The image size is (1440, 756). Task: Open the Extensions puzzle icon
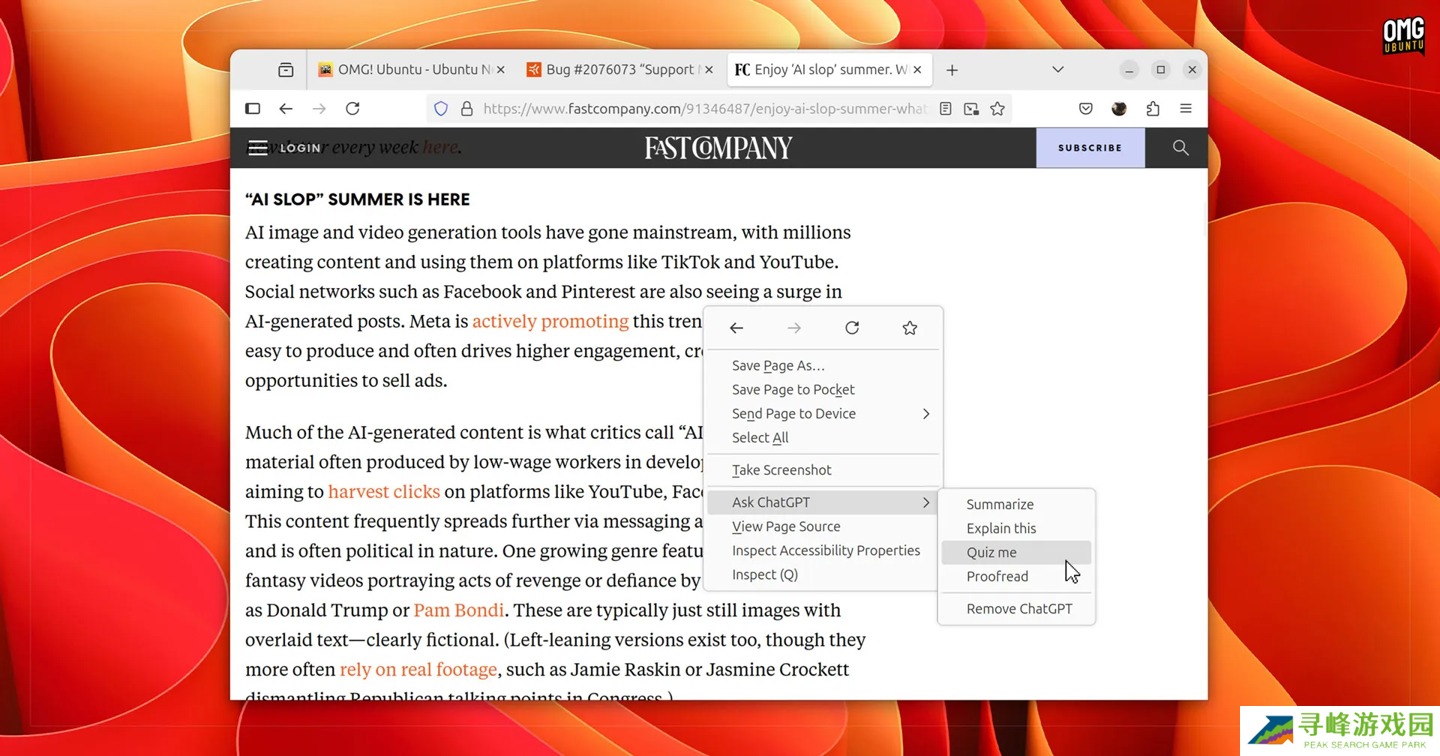pos(1153,109)
